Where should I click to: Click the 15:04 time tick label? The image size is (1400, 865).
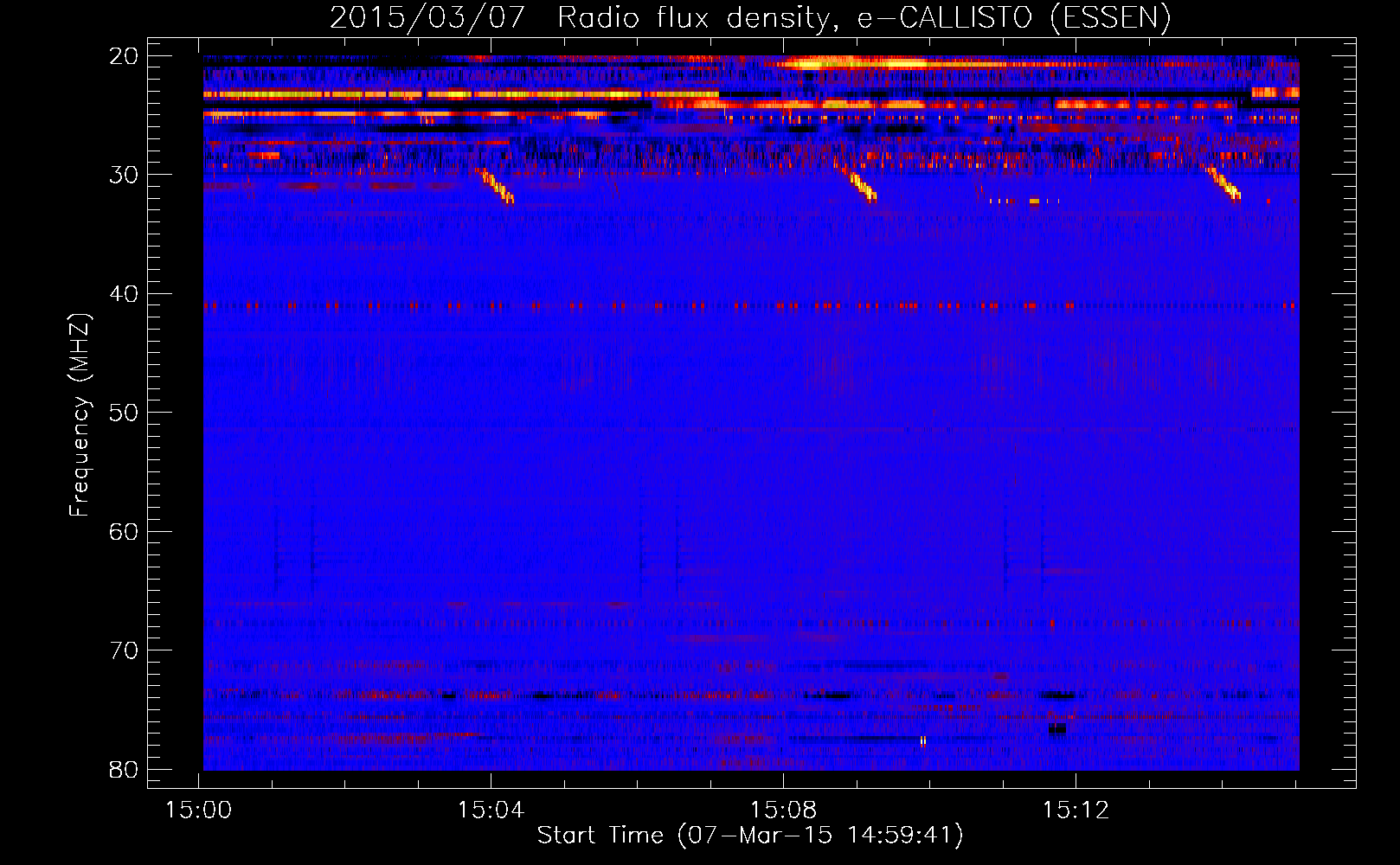(x=491, y=811)
